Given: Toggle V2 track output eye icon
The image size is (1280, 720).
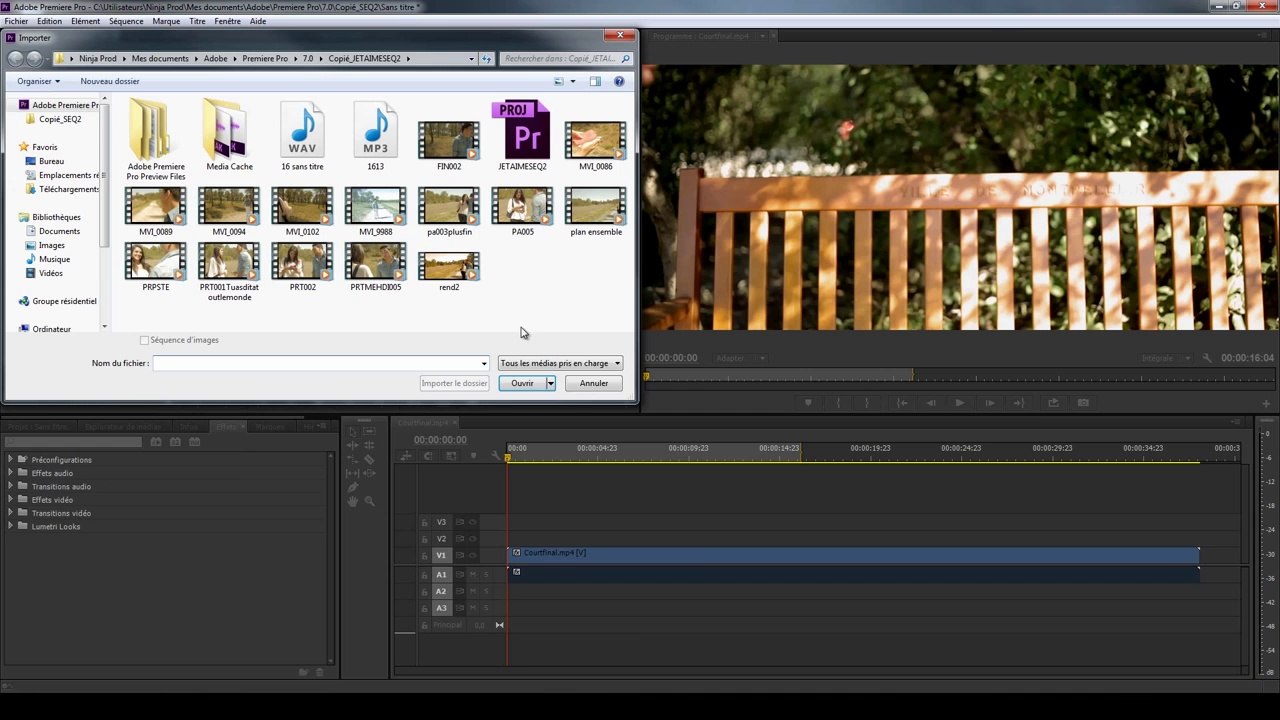Looking at the screenshot, I should click(x=473, y=539).
